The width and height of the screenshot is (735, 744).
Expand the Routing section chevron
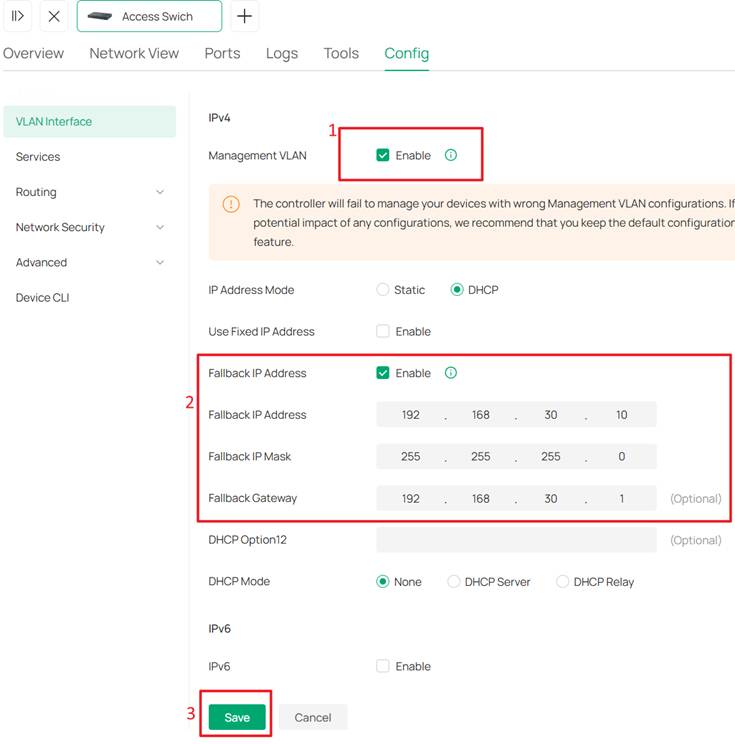[160, 192]
